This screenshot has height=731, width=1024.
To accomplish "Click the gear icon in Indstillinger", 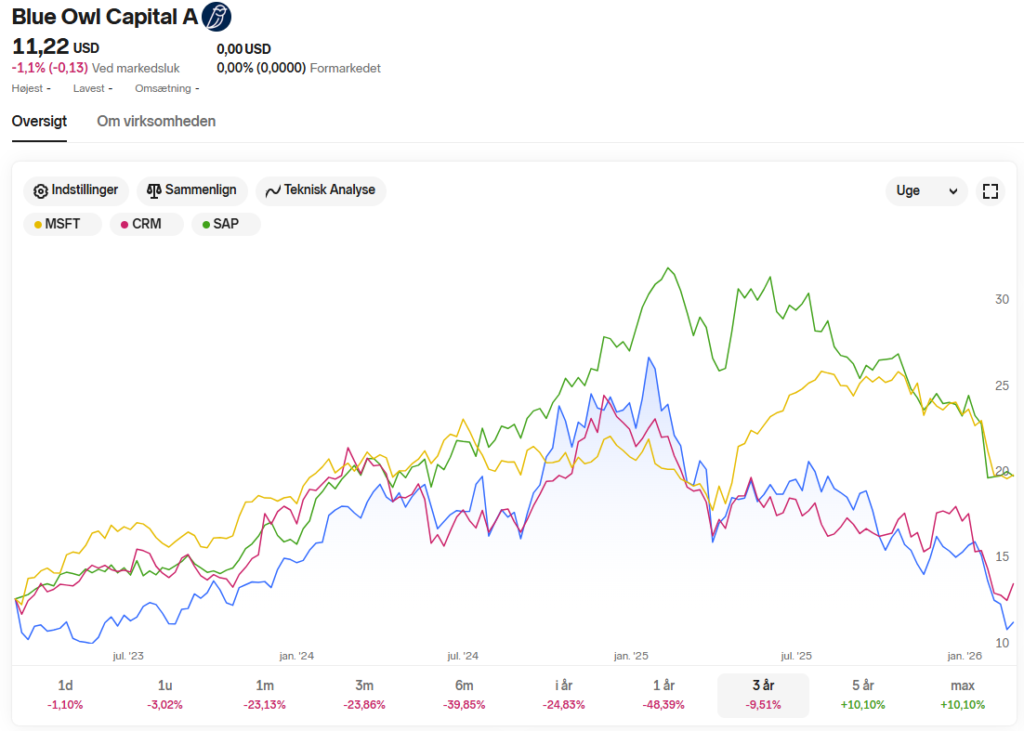I will tap(40, 191).
